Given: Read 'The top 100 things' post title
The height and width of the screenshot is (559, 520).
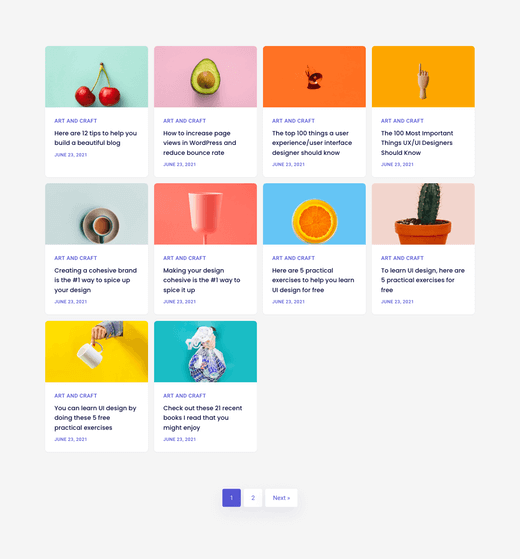Looking at the screenshot, I should click(312, 143).
